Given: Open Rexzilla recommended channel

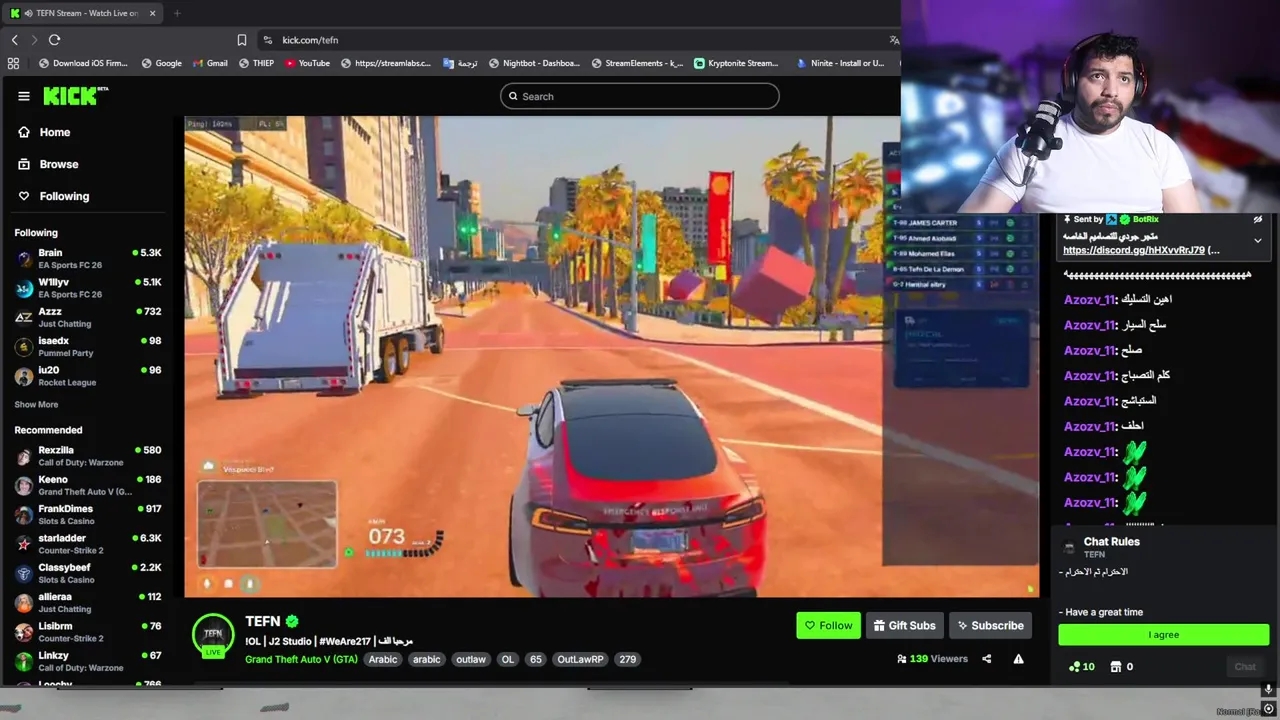Looking at the screenshot, I should (87, 456).
